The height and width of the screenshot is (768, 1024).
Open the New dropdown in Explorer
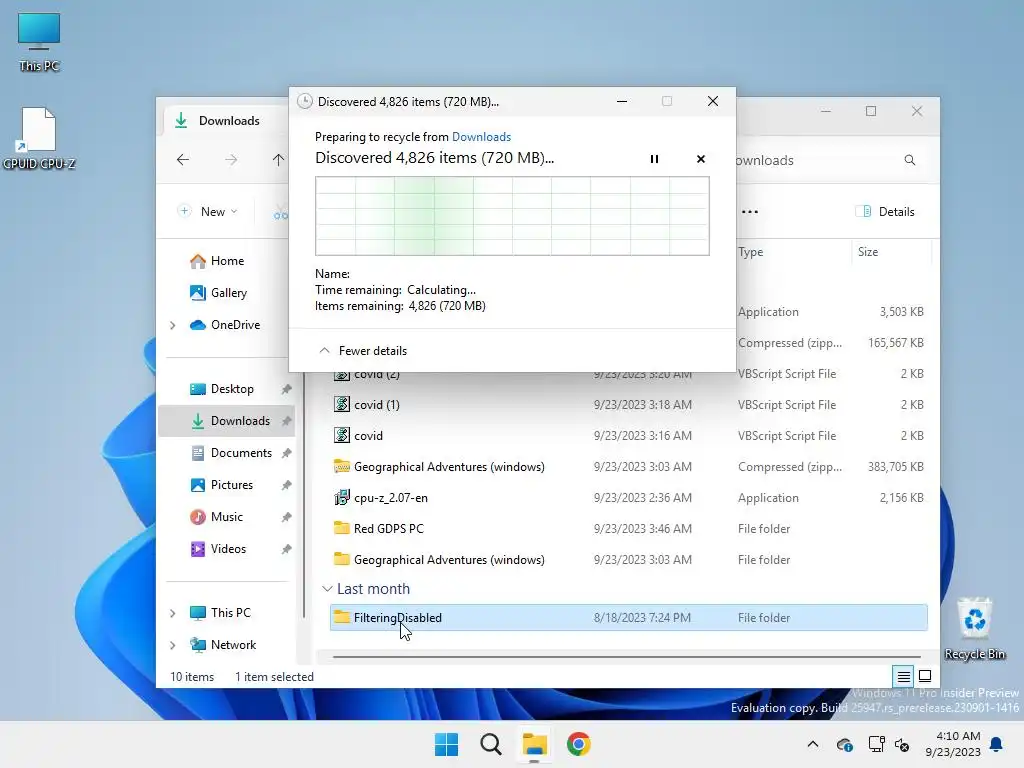(x=208, y=212)
